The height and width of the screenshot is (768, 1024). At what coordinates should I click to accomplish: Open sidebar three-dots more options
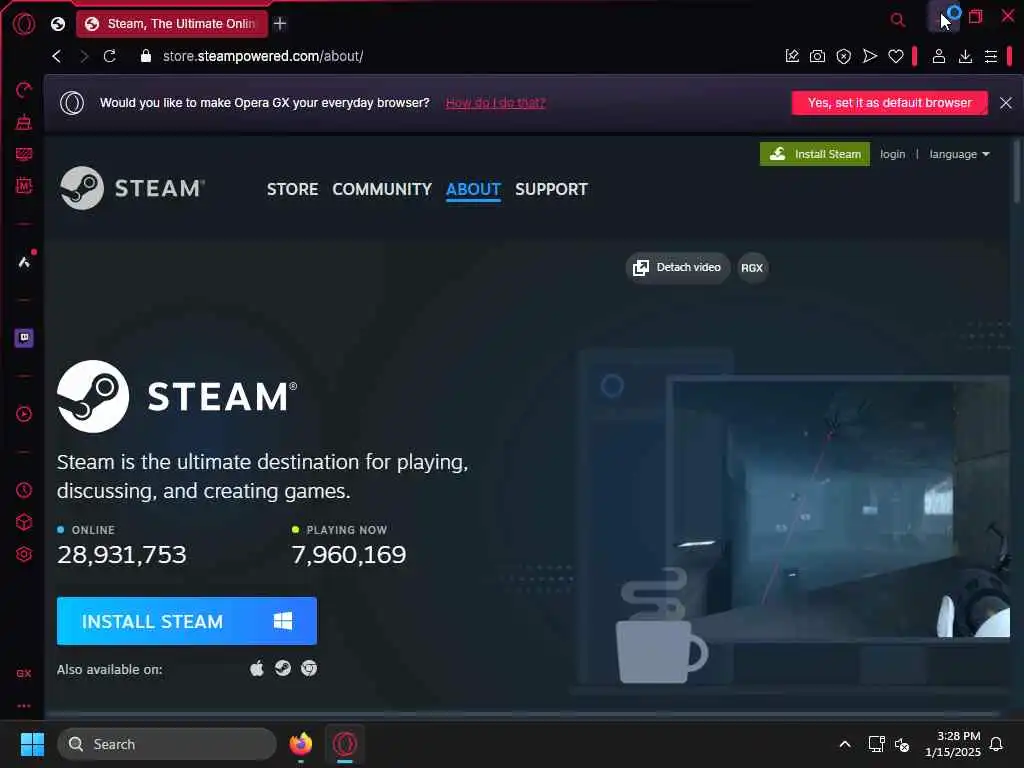24,706
